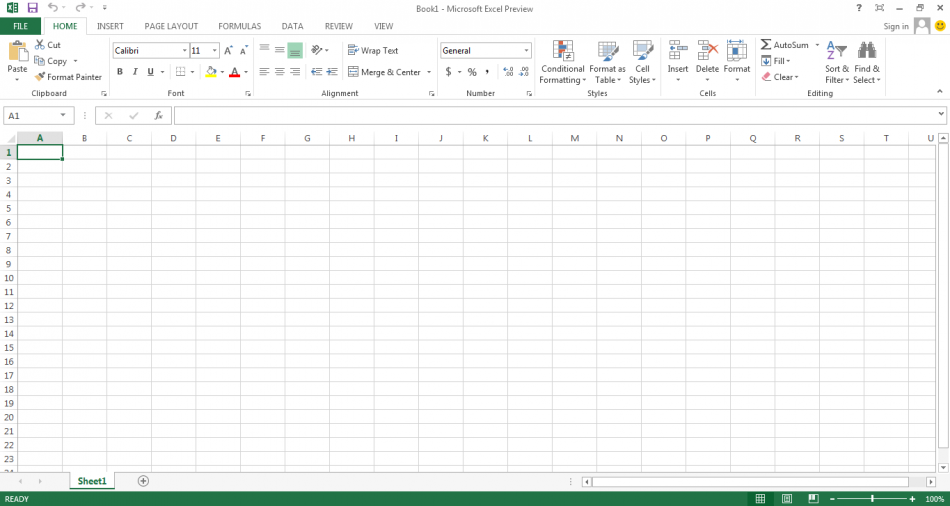Open Format as Table gallery

(x=608, y=62)
